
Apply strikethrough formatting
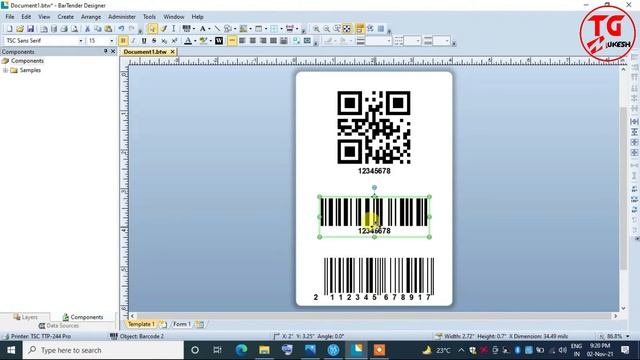coord(154,41)
